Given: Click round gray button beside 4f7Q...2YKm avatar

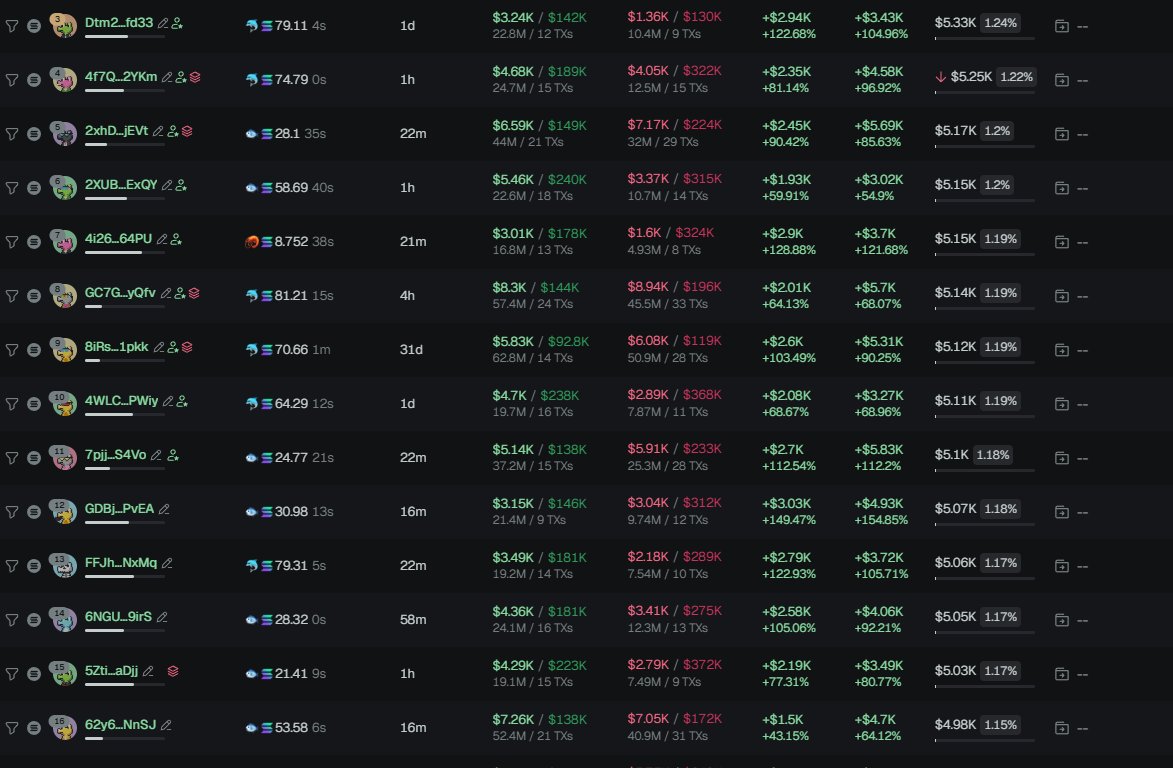Looking at the screenshot, I should [34, 79].
